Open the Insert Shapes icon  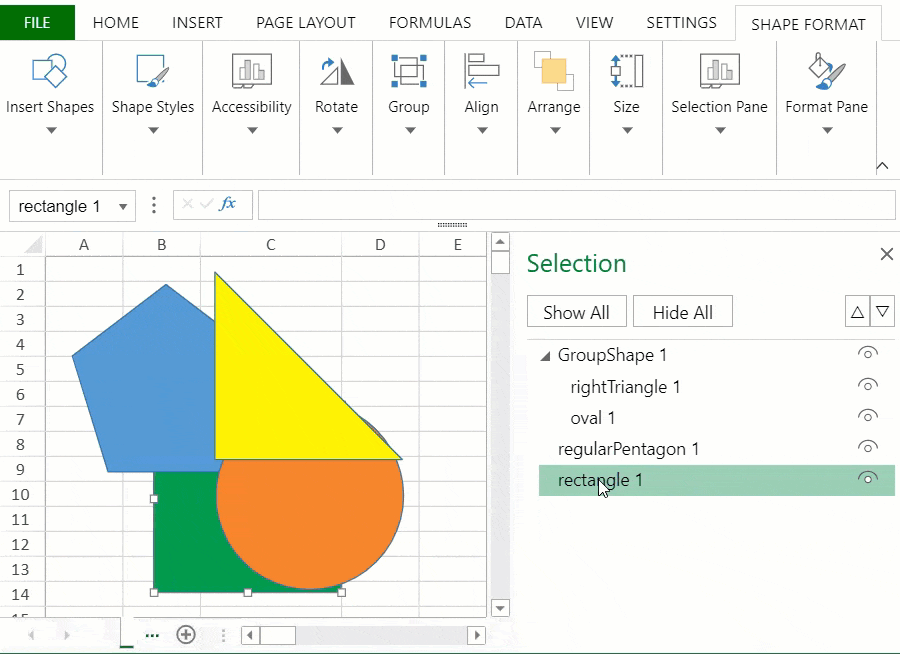pos(49,71)
